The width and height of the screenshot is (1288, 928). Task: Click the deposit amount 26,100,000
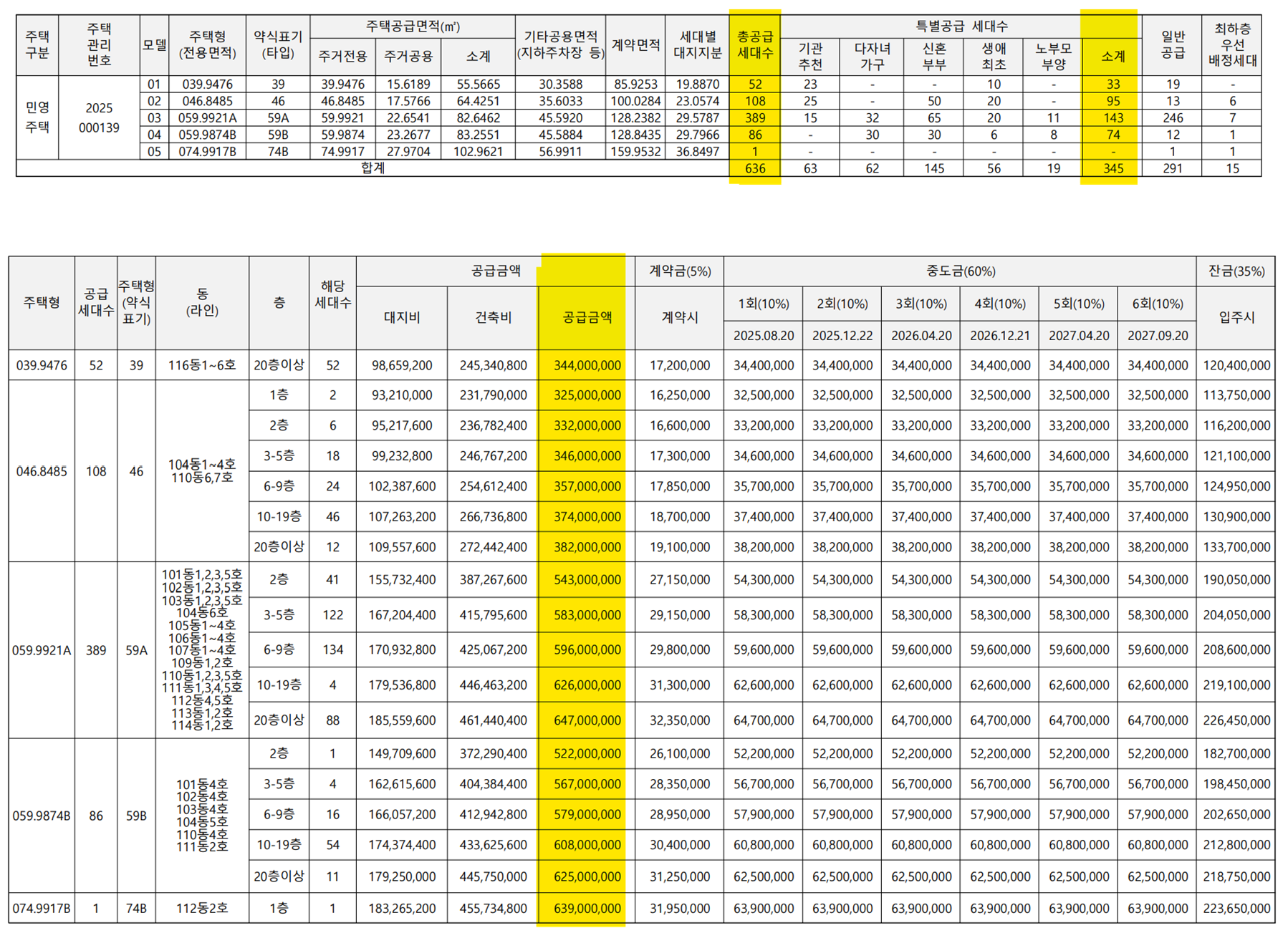click(x=679, y=753)
